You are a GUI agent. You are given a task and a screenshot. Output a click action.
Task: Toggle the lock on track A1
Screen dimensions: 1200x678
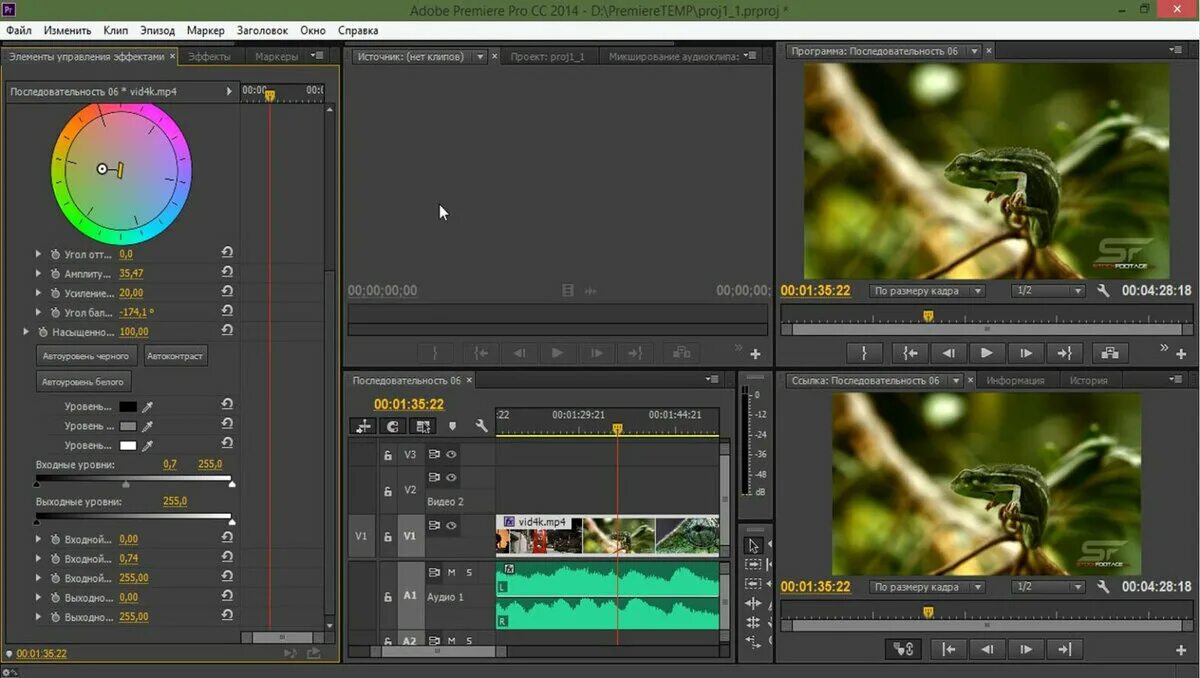387,596
